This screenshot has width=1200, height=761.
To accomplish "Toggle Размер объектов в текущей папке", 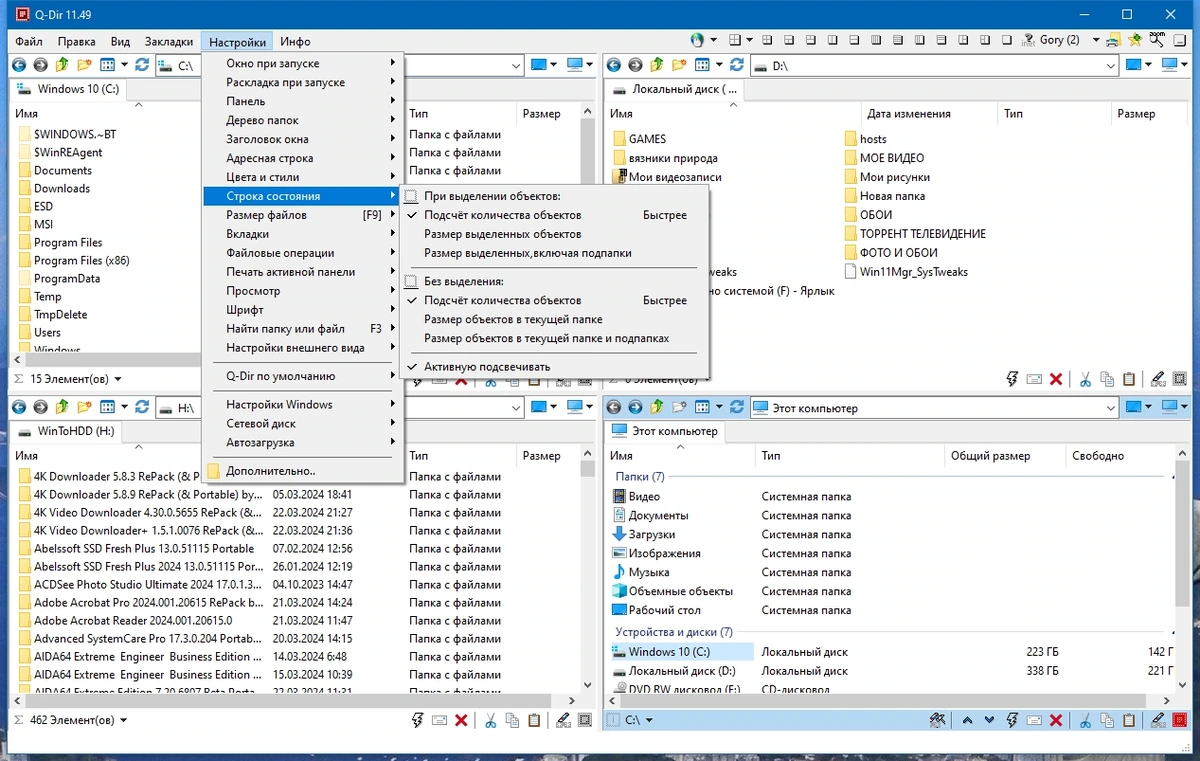I will pos(554,319).
